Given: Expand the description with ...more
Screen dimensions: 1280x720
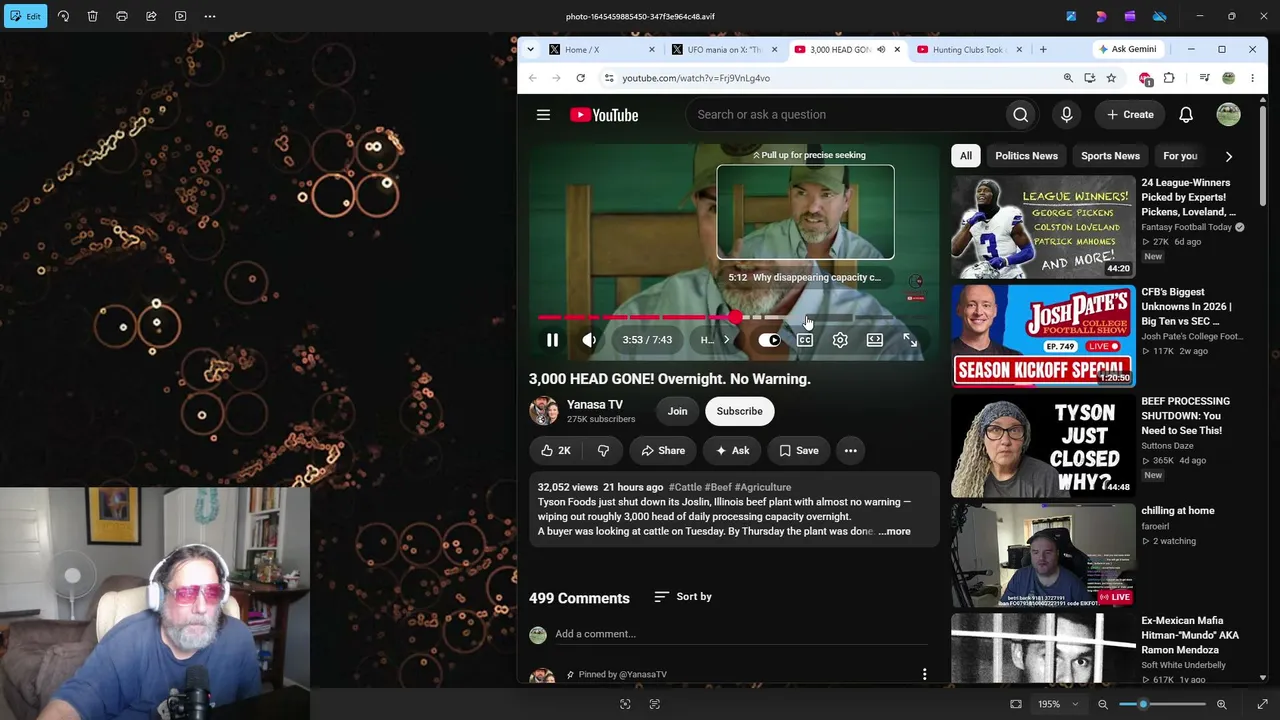Looking at the screenshot, I should pyautogui.click(x=895, y=532).
